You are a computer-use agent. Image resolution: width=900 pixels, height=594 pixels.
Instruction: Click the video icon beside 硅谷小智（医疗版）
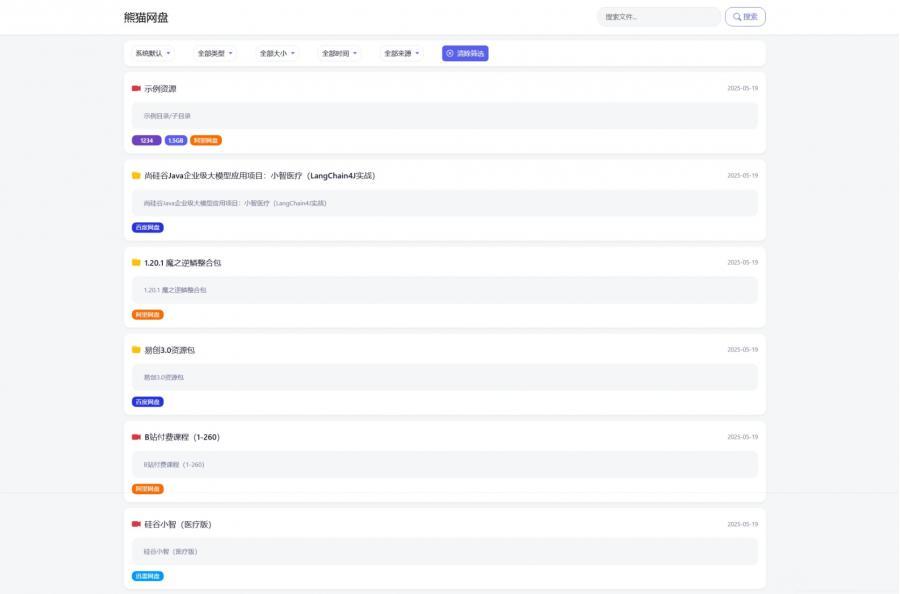tap(136, 524)
